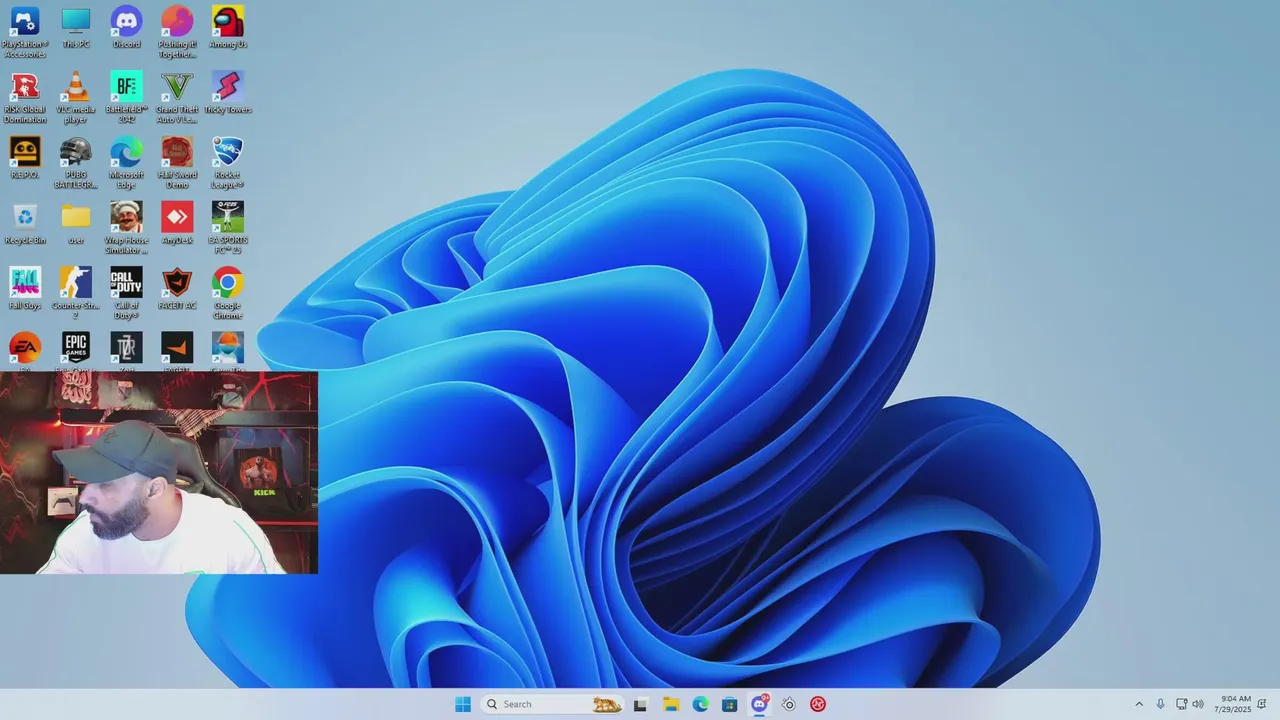The width and height of the screenshot is (1280, 720).
Task: Select the This PC desktop icon
Action: (76, 27)
